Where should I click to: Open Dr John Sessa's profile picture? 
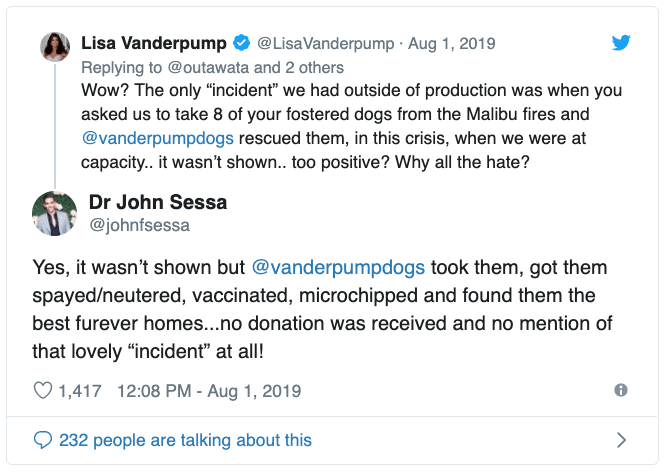tap(55, 213)
